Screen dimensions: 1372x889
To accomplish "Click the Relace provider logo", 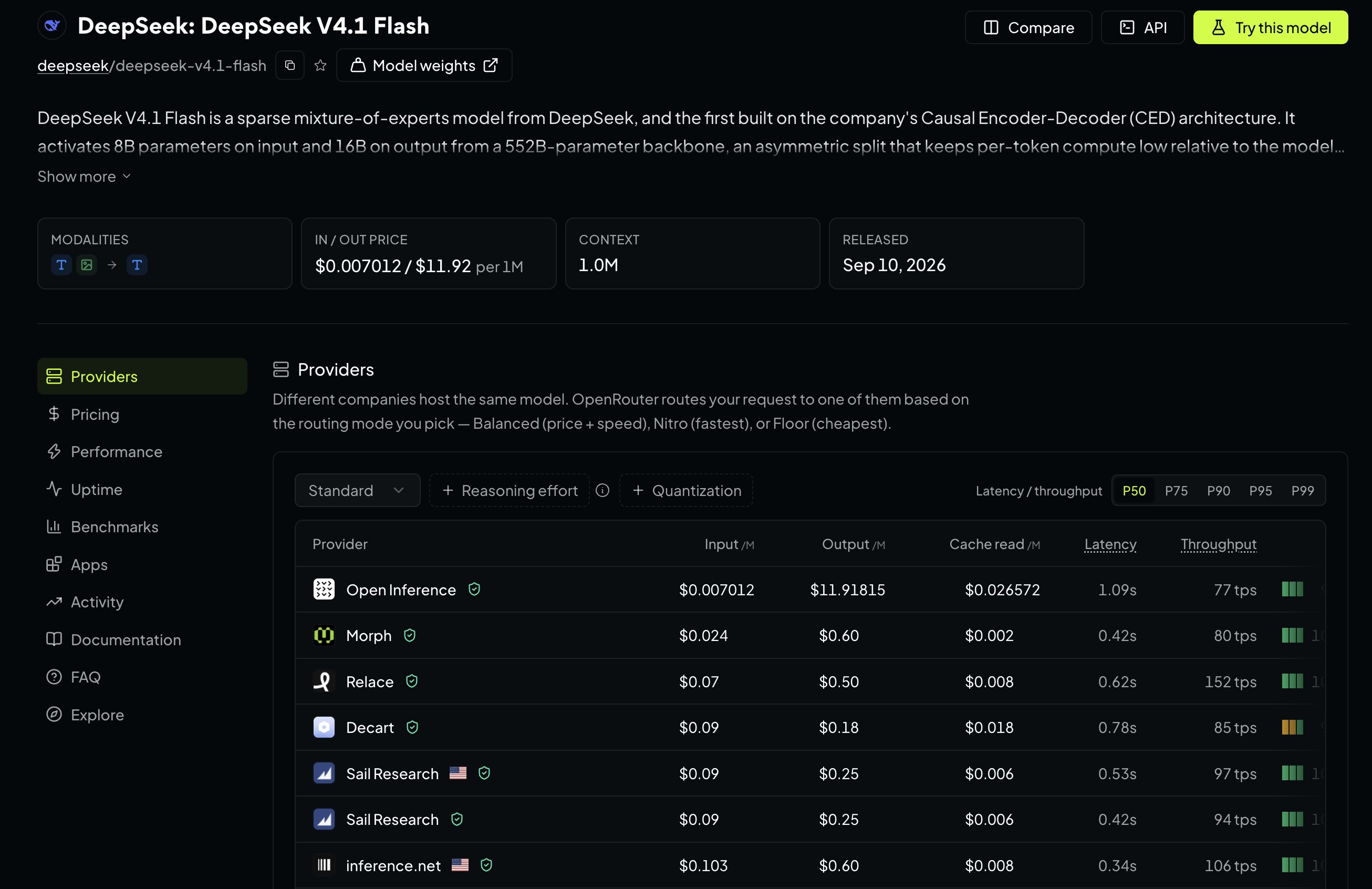I will click(324, 681).
